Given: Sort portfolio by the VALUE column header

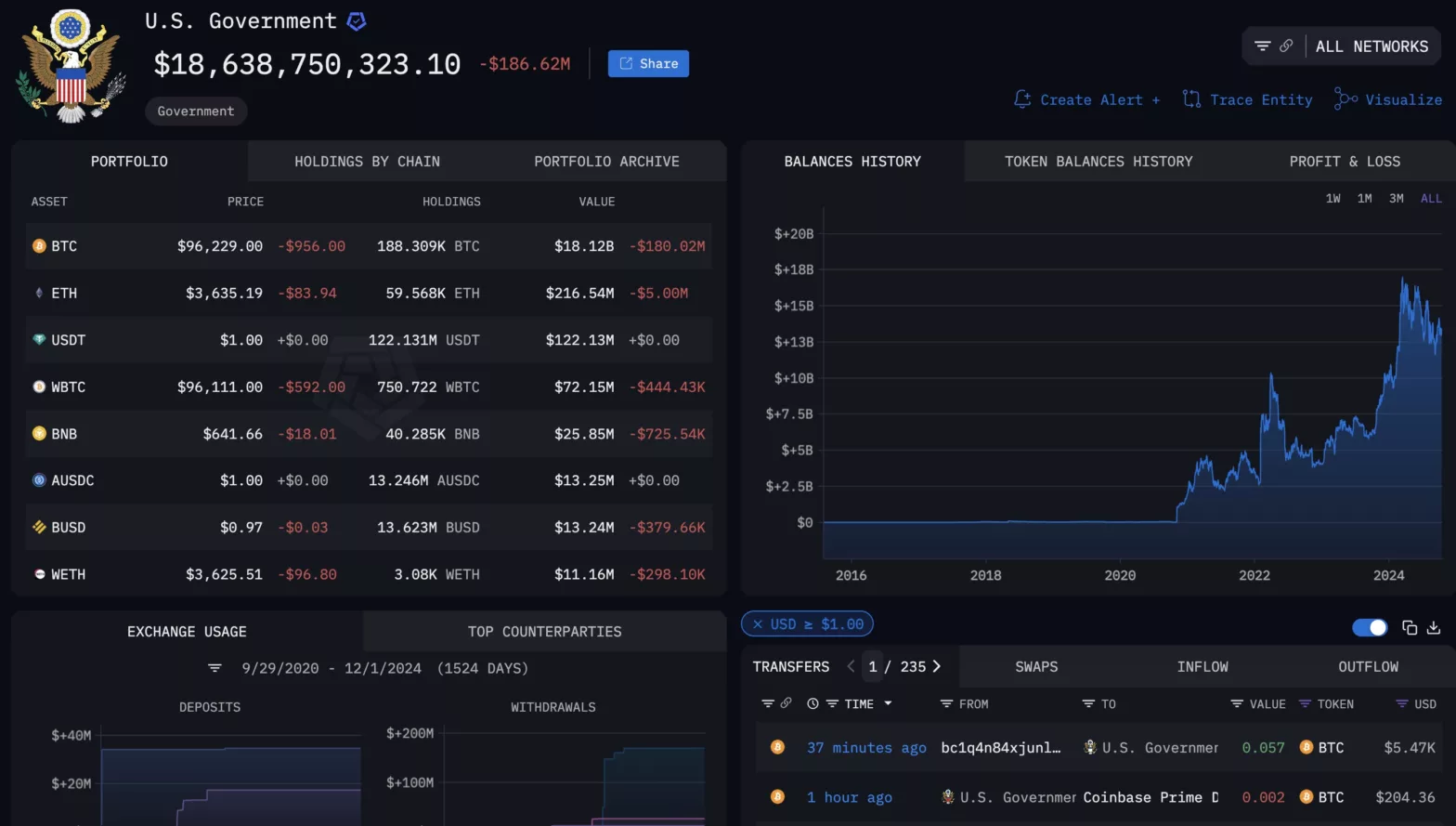Looking at the screenshot, I should click(x=596, y=201).
